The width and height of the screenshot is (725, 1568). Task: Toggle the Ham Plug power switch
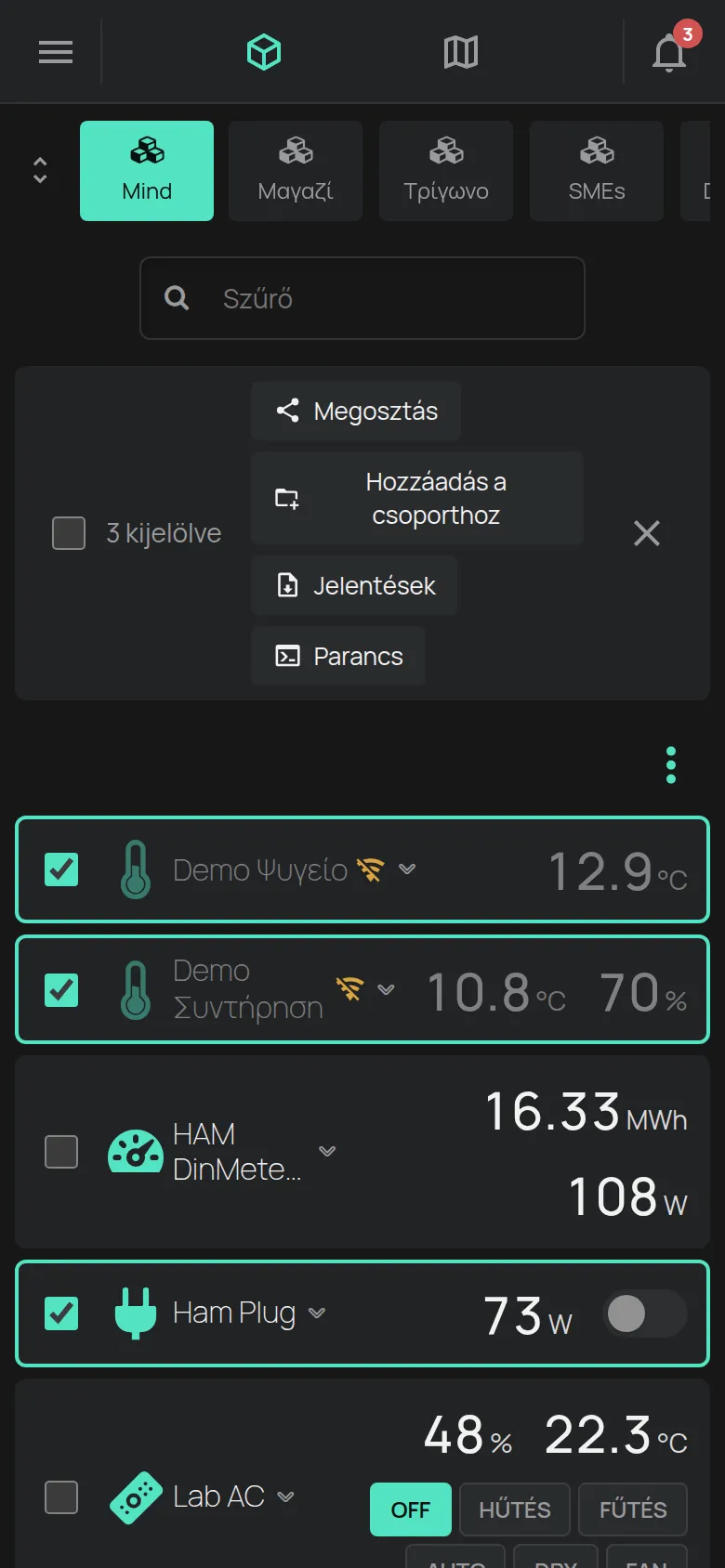645,1313
